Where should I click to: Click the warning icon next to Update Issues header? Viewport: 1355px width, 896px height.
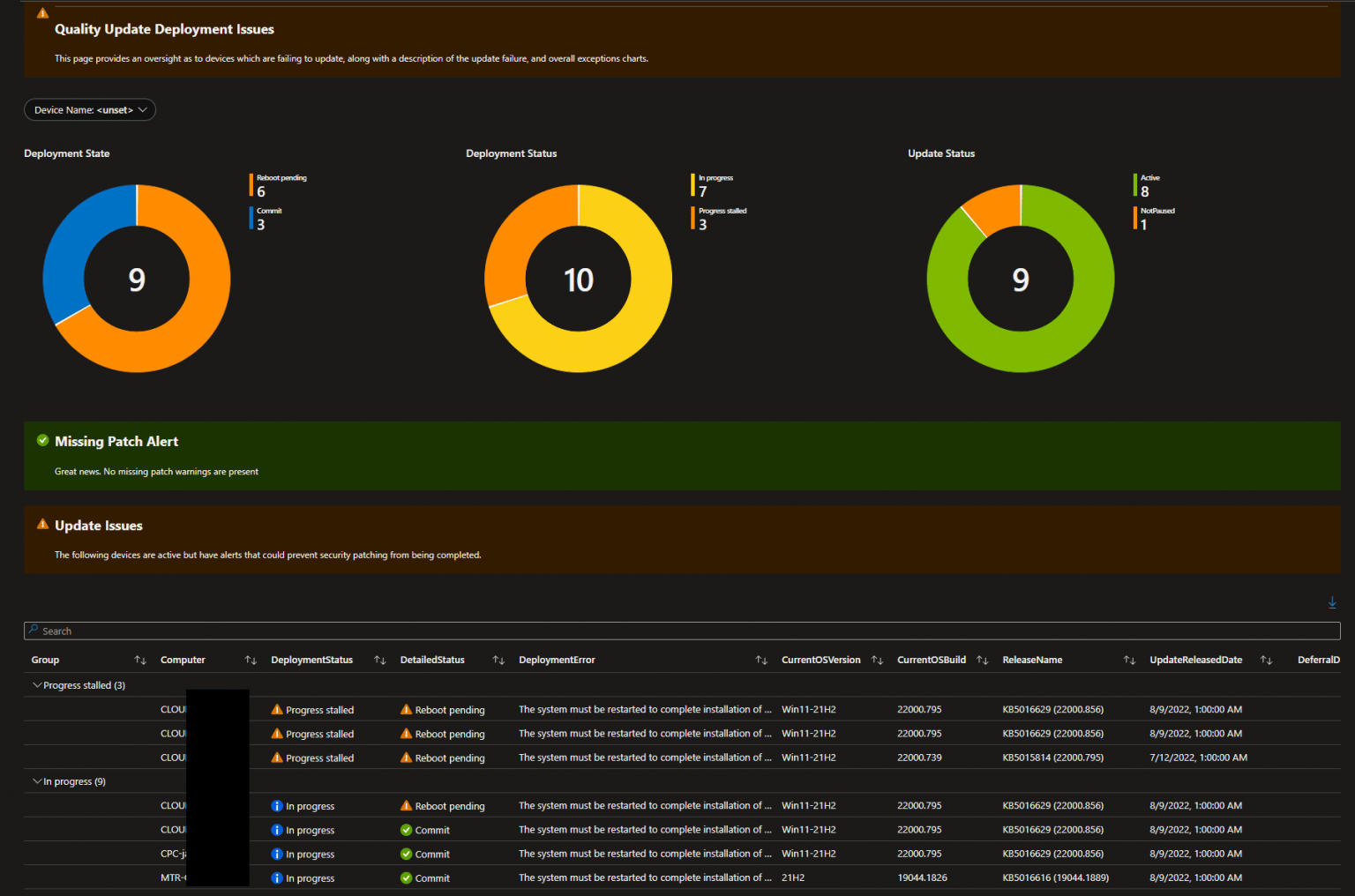(x=42, y=522)
